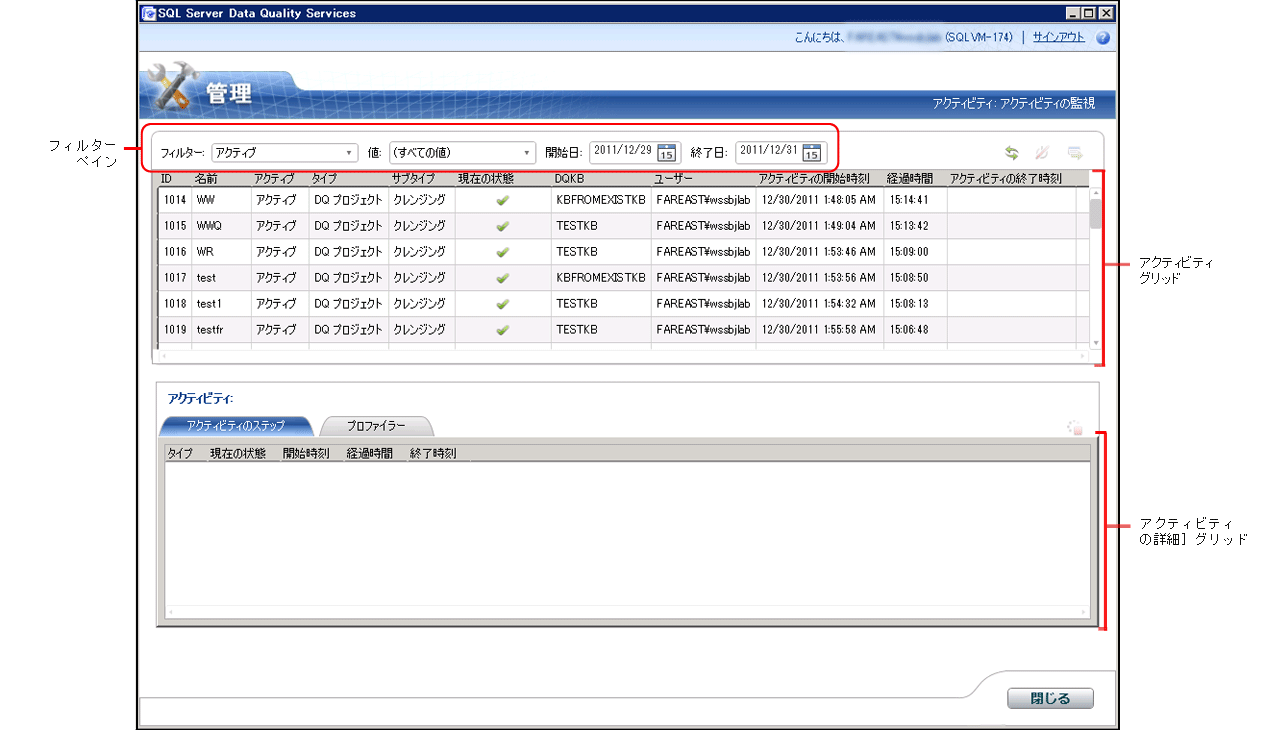
Task: Switch to the プロファイラー tab
Action: point(376,426)
